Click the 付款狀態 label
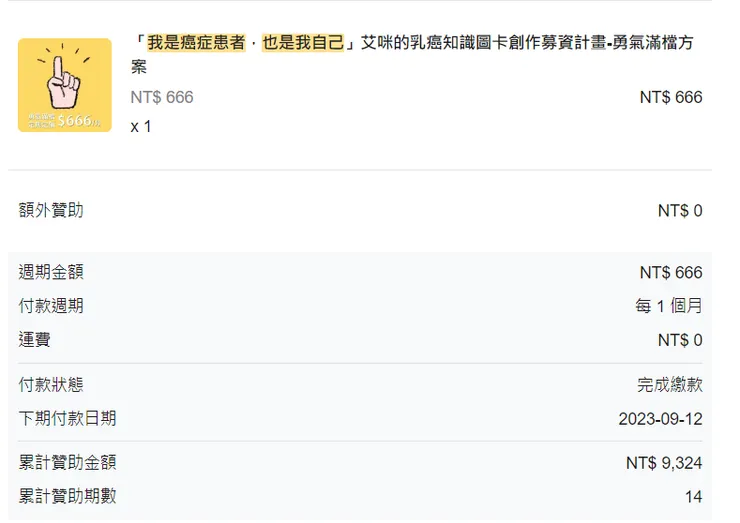The image size is (740, 523). click(51, 385)
